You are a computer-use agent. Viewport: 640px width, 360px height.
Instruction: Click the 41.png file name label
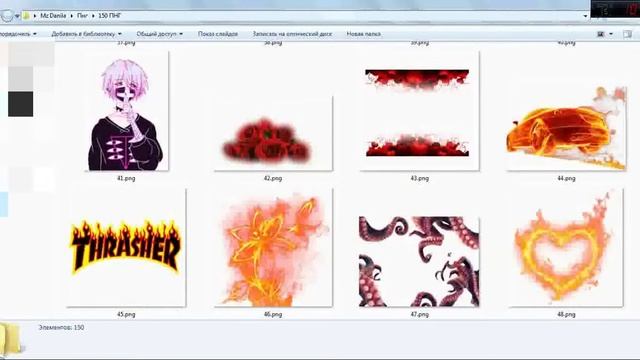[126, 178]
